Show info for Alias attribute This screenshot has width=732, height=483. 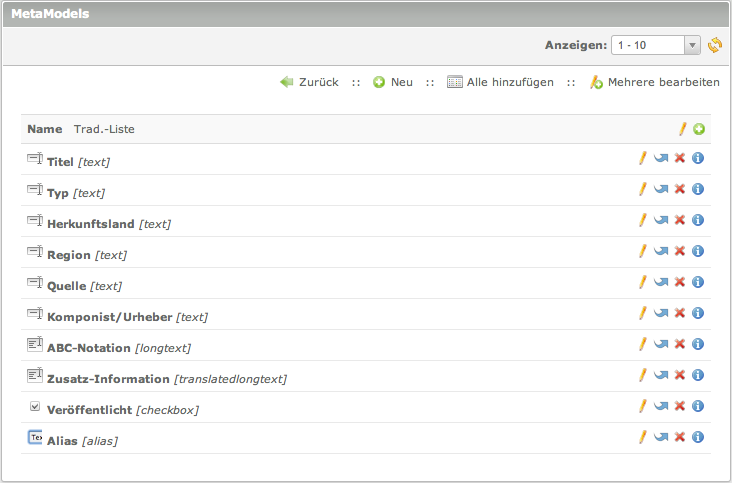pyautogui.click(x=698, y=437)
